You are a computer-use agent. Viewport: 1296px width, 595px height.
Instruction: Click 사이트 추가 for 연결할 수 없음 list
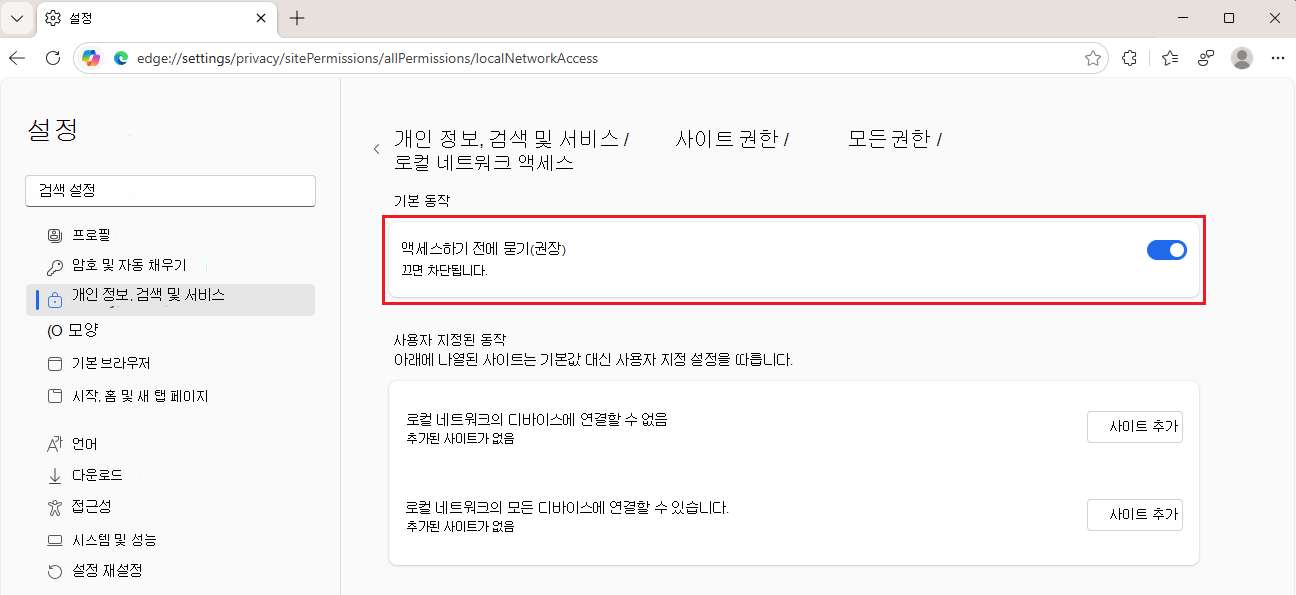point(1135,427)
